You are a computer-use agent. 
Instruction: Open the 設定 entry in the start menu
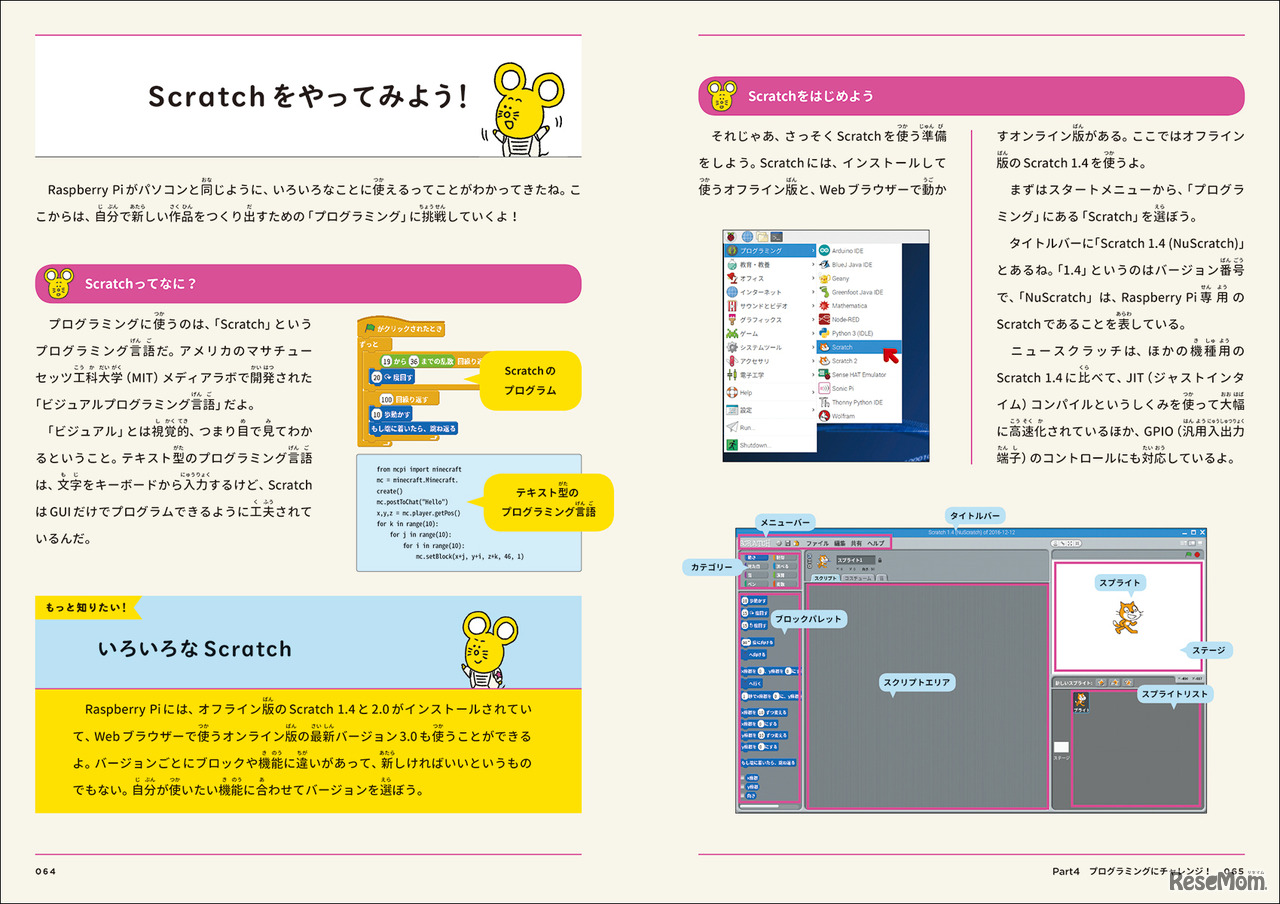770,408
